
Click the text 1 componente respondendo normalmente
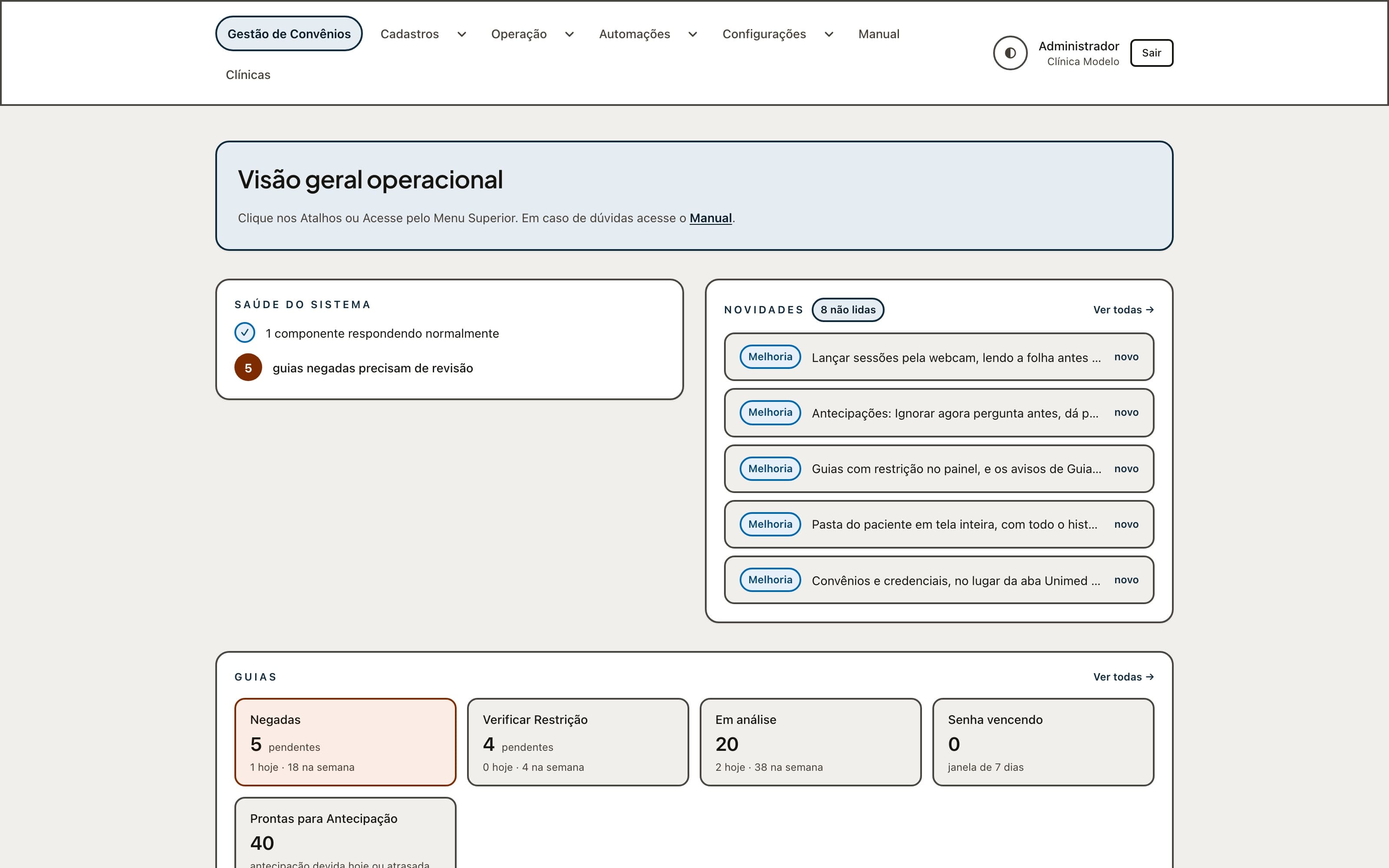382,334
